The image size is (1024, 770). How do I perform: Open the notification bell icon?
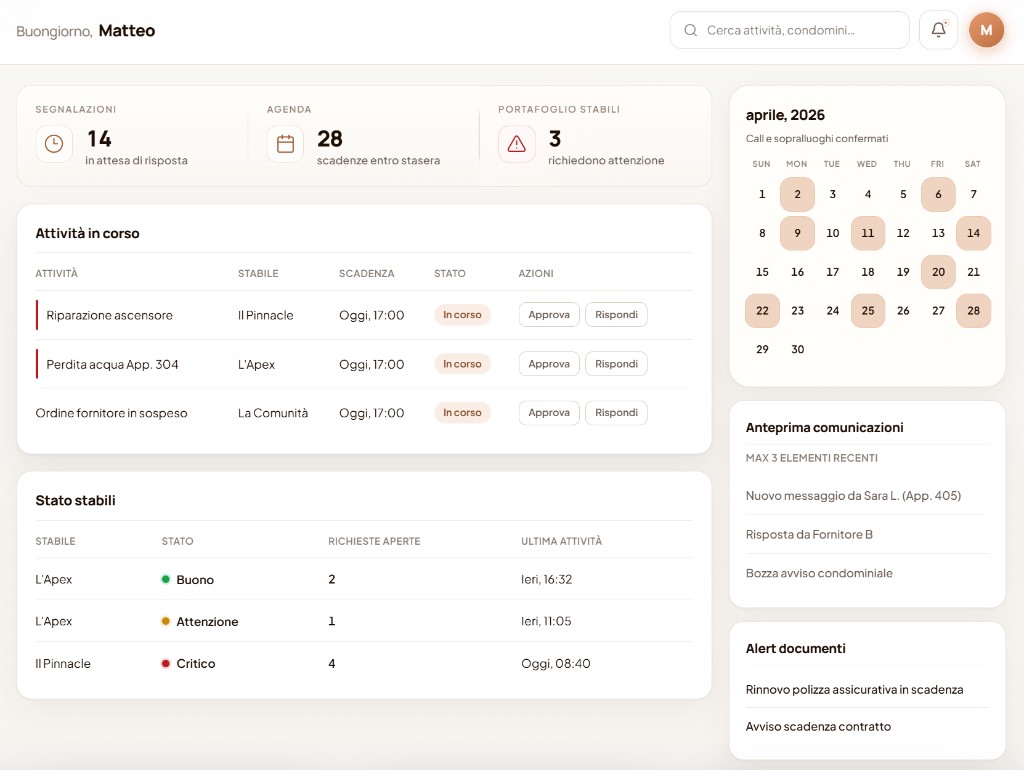pyautogui.click(x=938, y=29)
